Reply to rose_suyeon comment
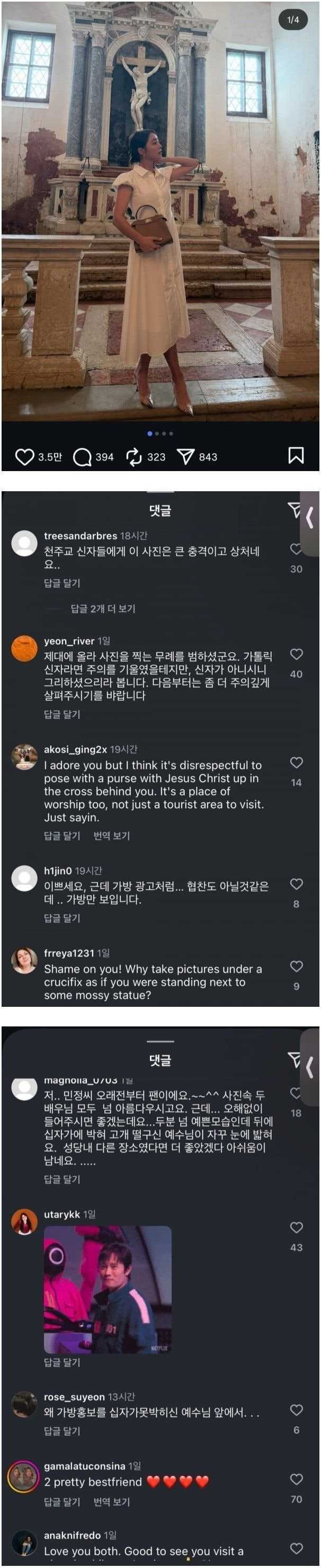Viewport: 321px width, 1568px height. (x=62, y=1431)
